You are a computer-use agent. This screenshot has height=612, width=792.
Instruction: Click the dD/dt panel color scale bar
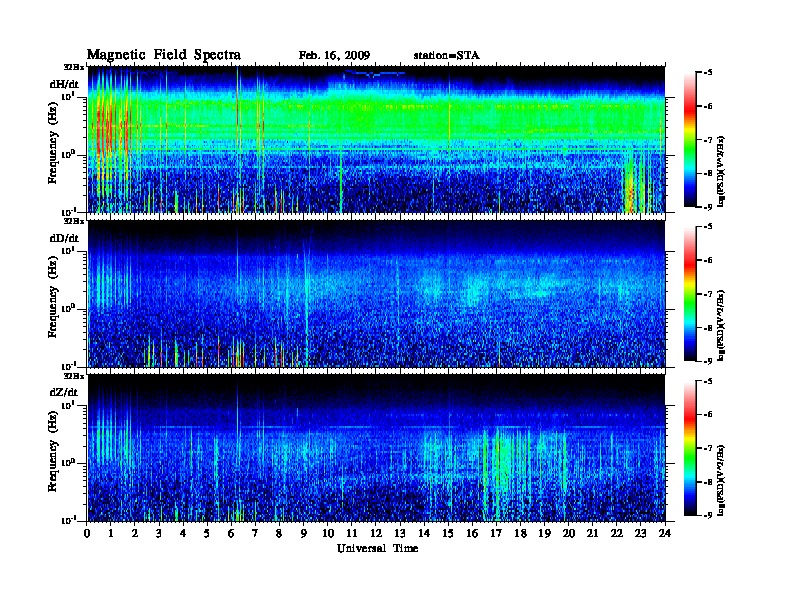pyautogui.click(x=690, y=294)
